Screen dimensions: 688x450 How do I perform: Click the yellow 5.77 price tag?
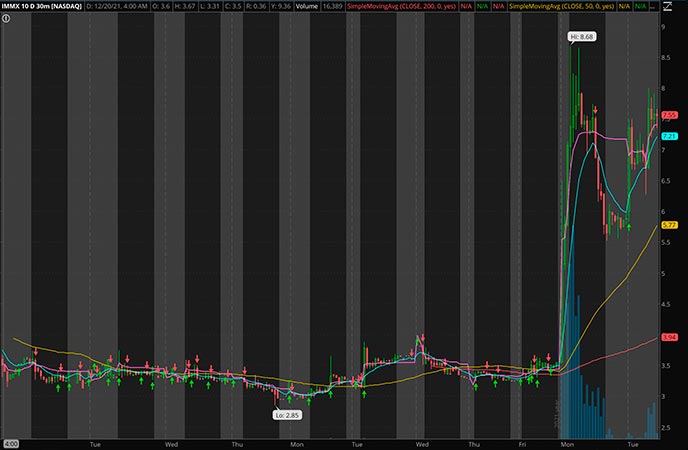click(x=671, y=225)
